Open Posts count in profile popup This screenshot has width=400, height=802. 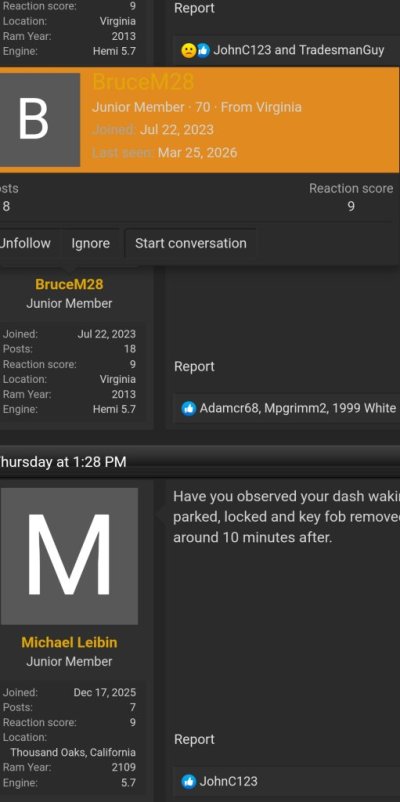tap(6, 206)
